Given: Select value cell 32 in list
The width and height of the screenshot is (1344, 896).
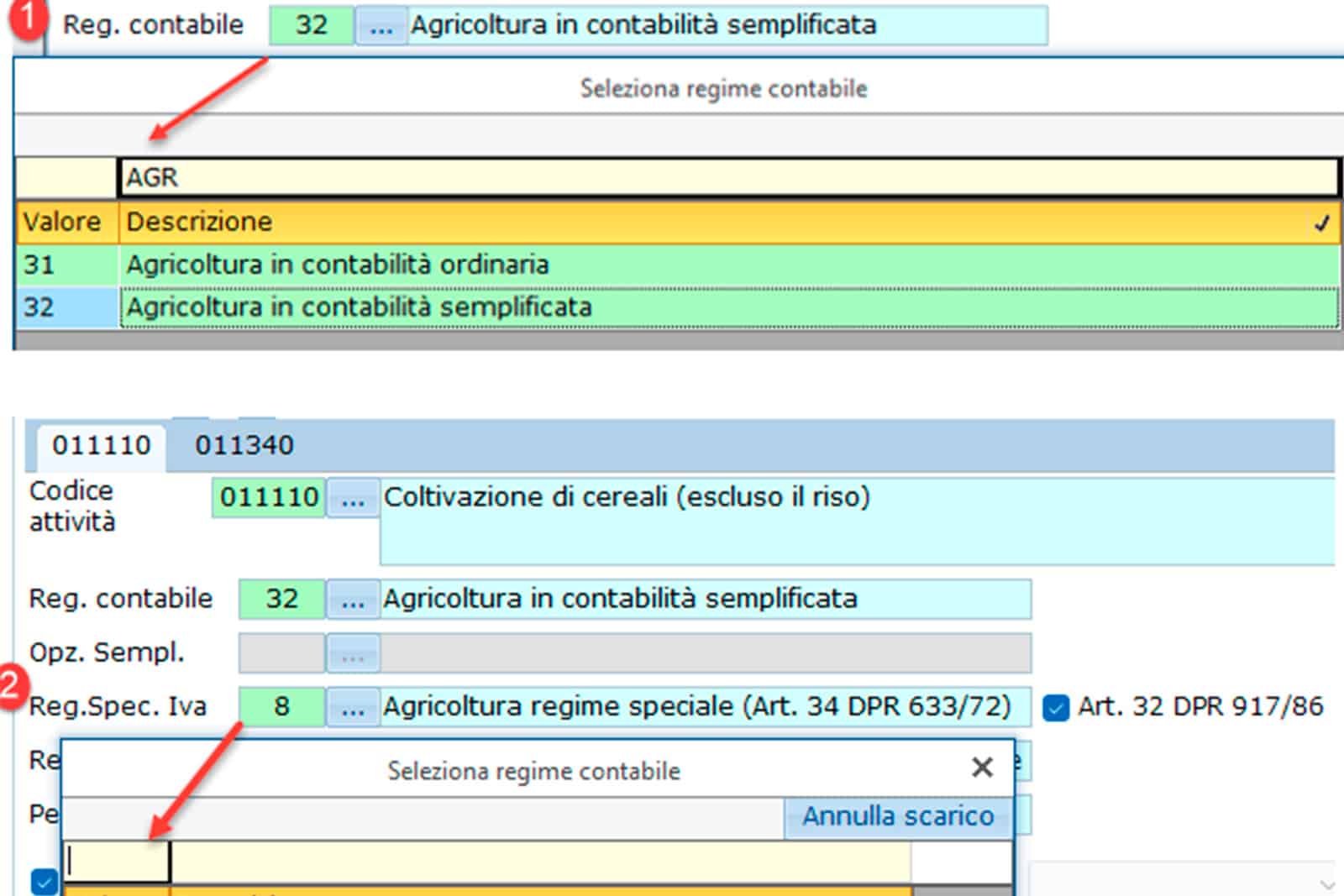Looking at the screenshot, I should [x=67, y=307].
